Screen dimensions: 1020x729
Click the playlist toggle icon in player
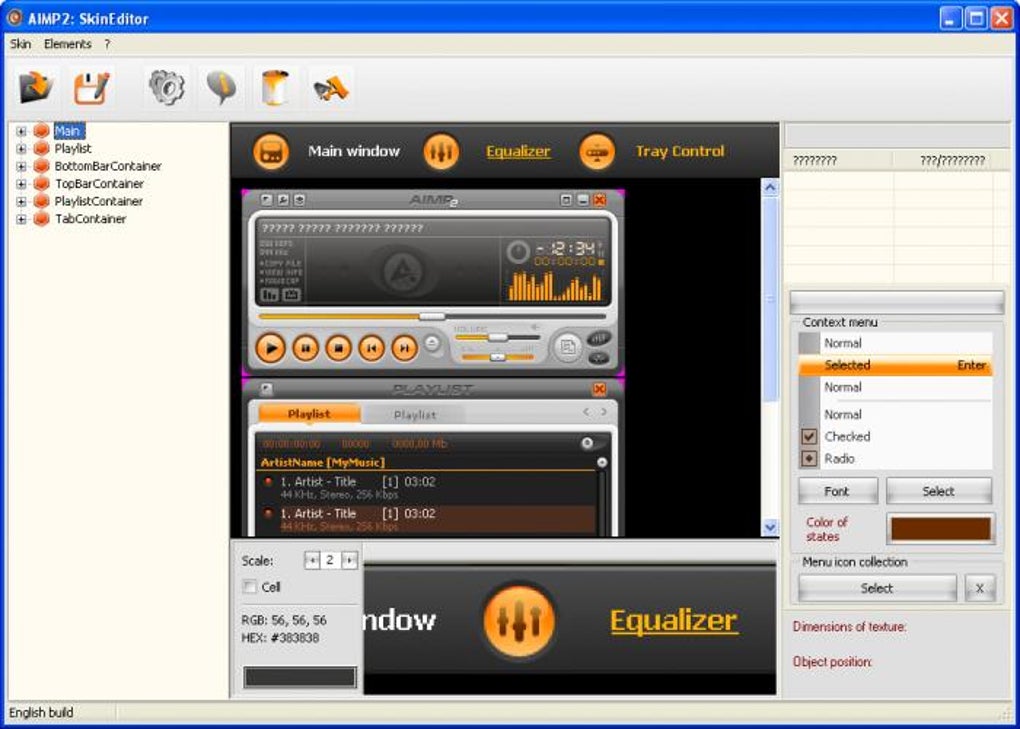(567, 347)
